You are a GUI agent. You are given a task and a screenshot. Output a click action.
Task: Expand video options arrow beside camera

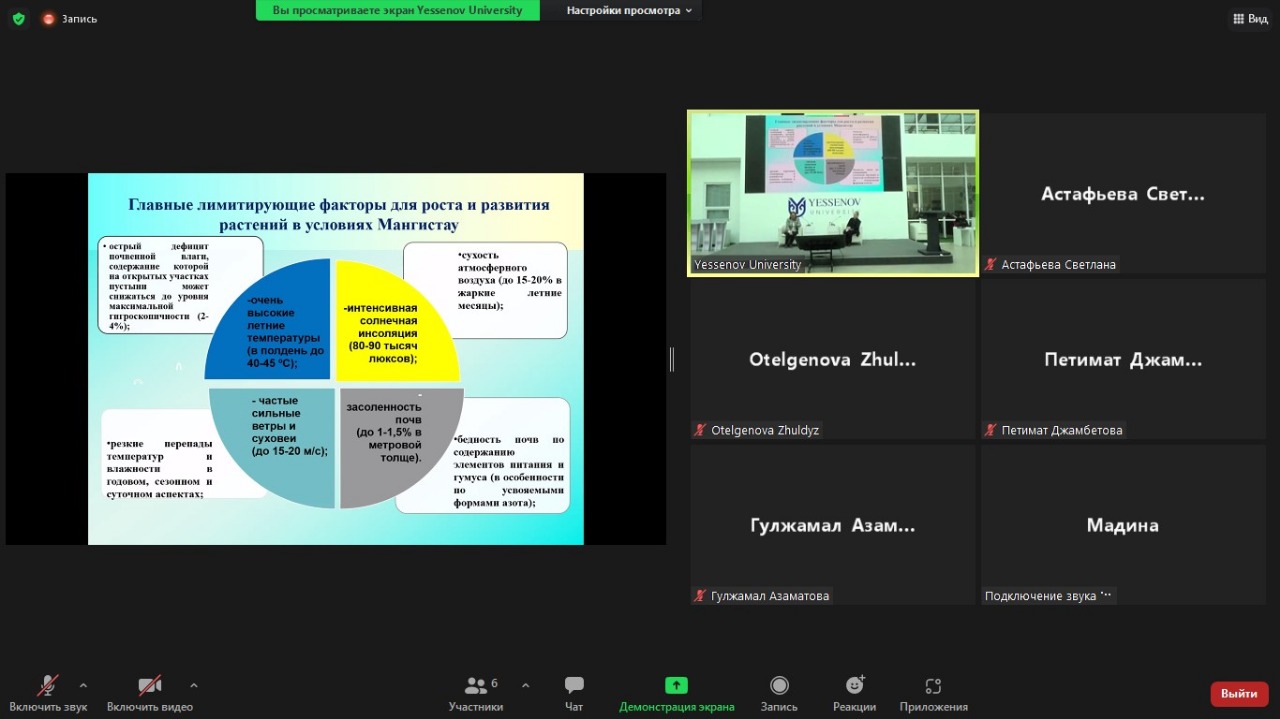[x=193, y=685]
